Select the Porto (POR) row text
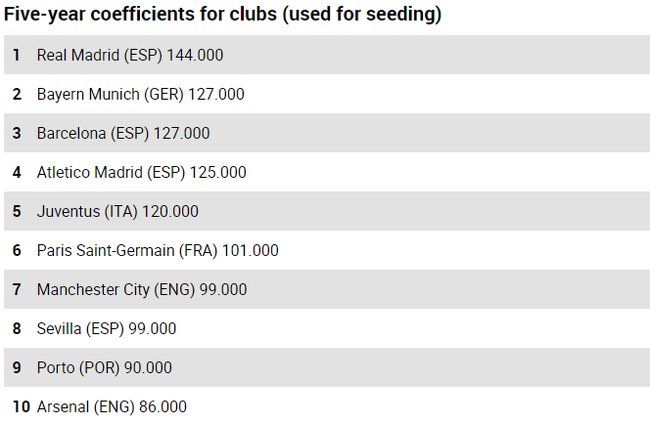This screenshot has width=650, height=424. click(104, 368)
